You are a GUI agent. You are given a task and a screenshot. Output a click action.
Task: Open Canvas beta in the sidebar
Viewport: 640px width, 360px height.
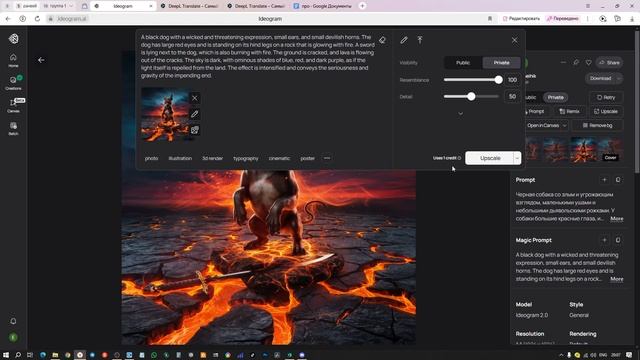point(13,106)
